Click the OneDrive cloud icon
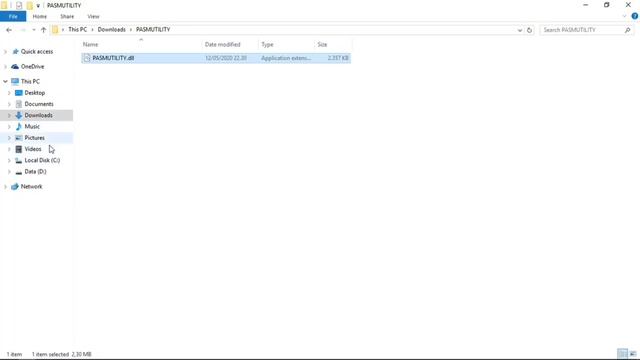 15,67
